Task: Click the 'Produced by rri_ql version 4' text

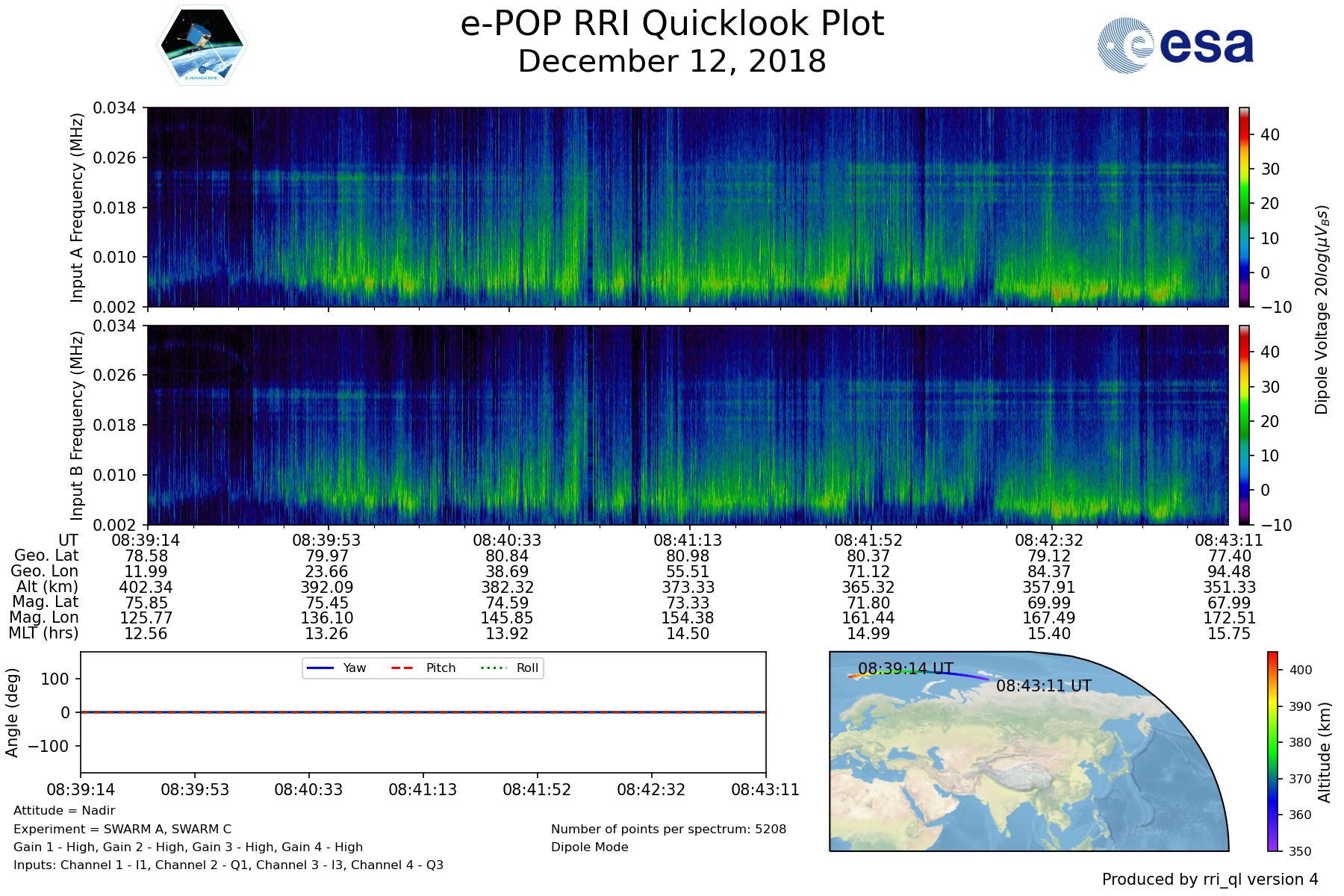Action: [1210, 880]
